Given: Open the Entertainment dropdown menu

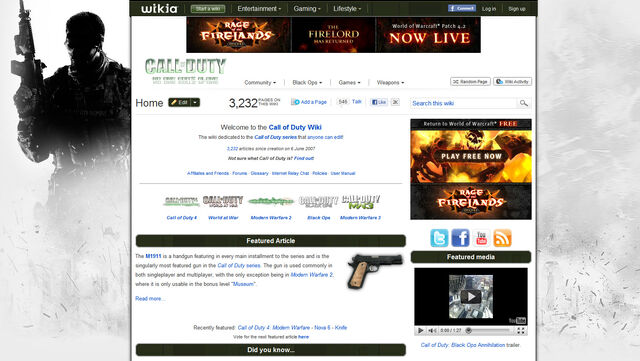Looking at the screenshot, I should click(x=259, y=9).
